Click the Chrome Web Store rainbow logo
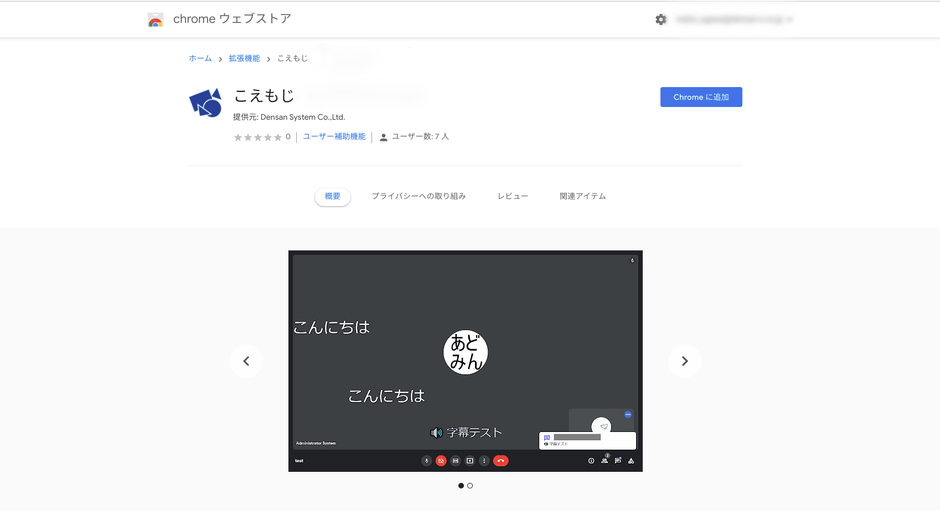 click(x=155, y=19)
